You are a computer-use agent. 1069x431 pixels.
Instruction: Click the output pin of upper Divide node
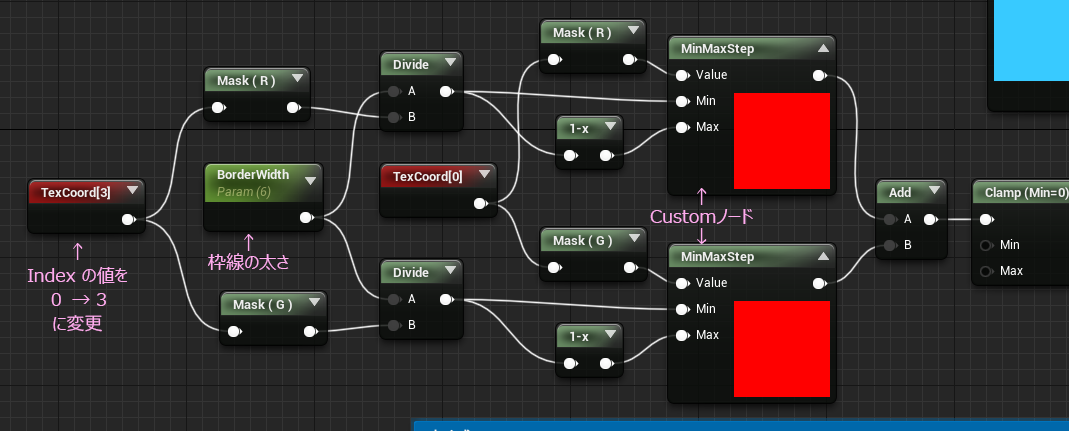click(x=446, y=91)
